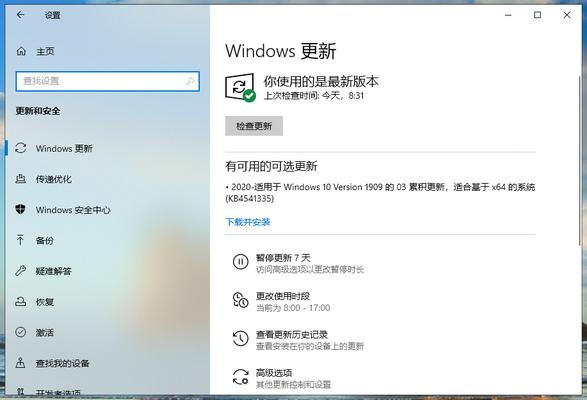Click the right-side vertical scrollbar

click(x=580, y=161)
